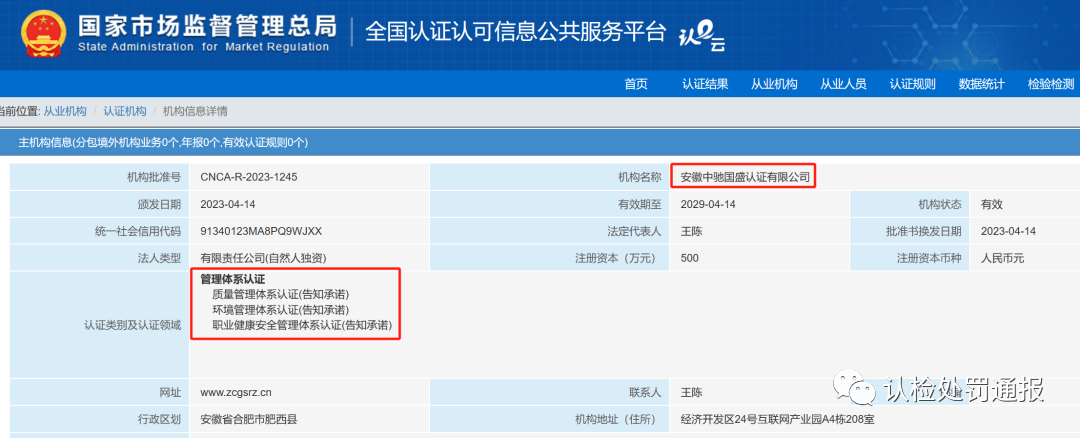Select the 安徽中驰国盛认证有限公司 name
1080x438 pixels.
[745, 177]
